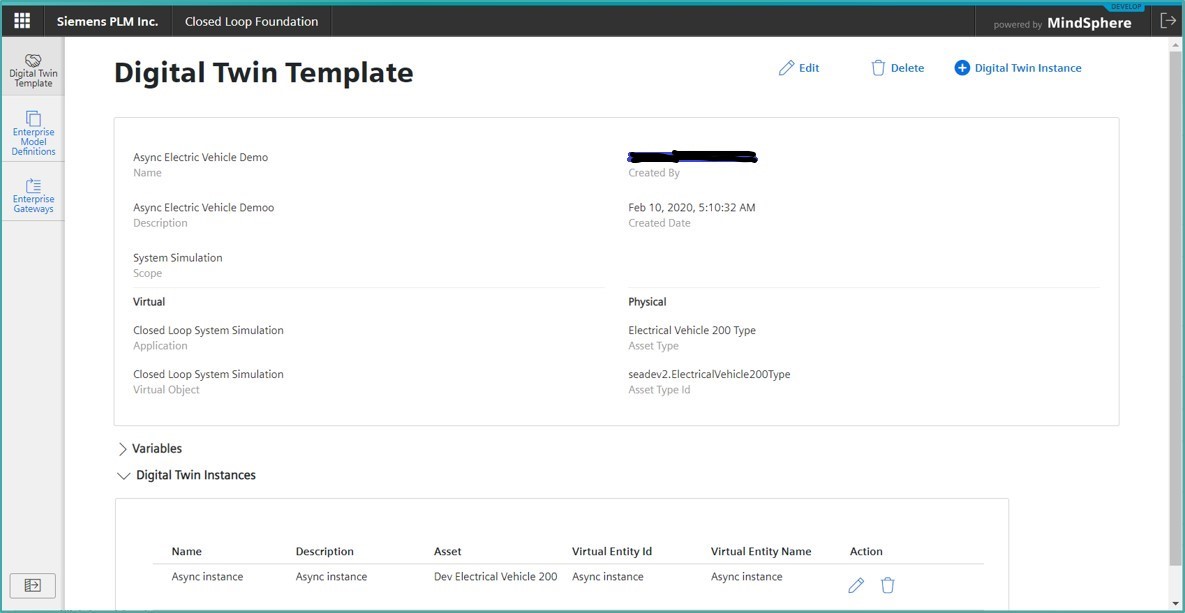The height and width of the screenshot is (613, 1185).
Task: Open the app launcher grid icon
Action: click(x=22, y=21)
